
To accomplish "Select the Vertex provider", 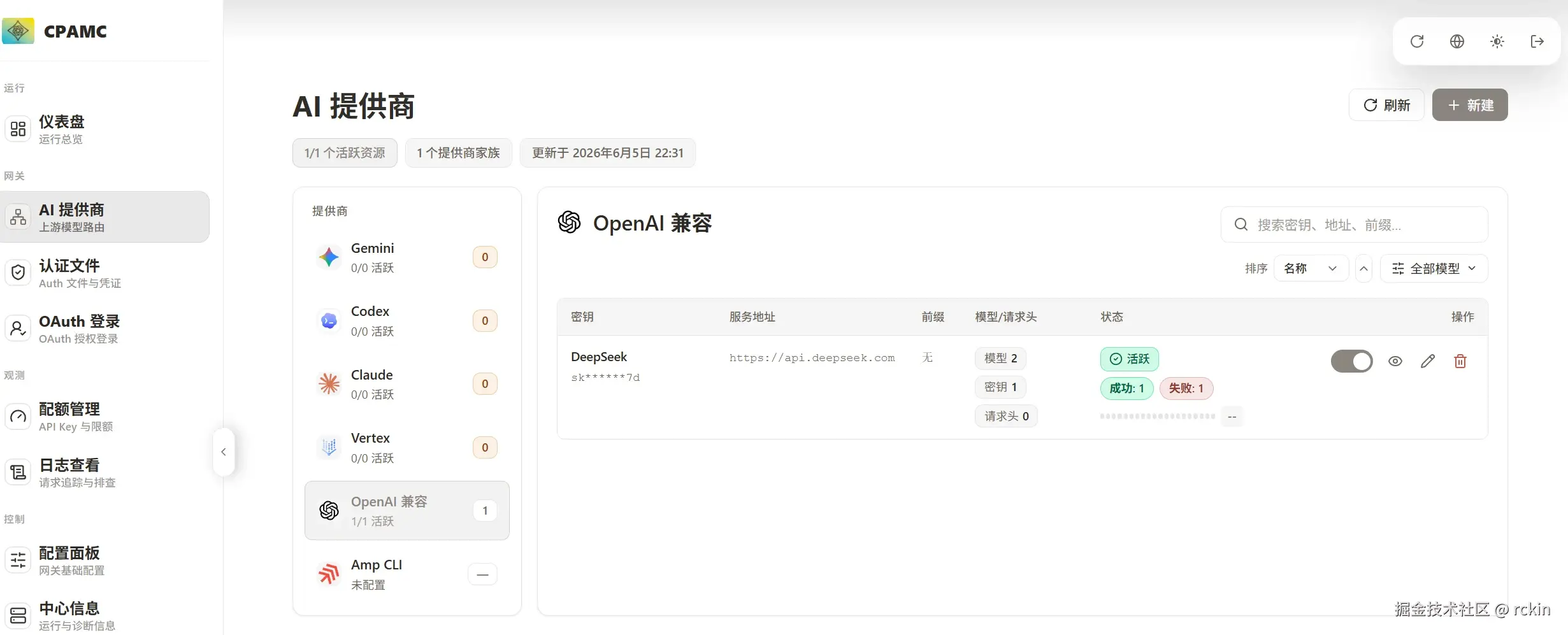I will click(407, 447).
